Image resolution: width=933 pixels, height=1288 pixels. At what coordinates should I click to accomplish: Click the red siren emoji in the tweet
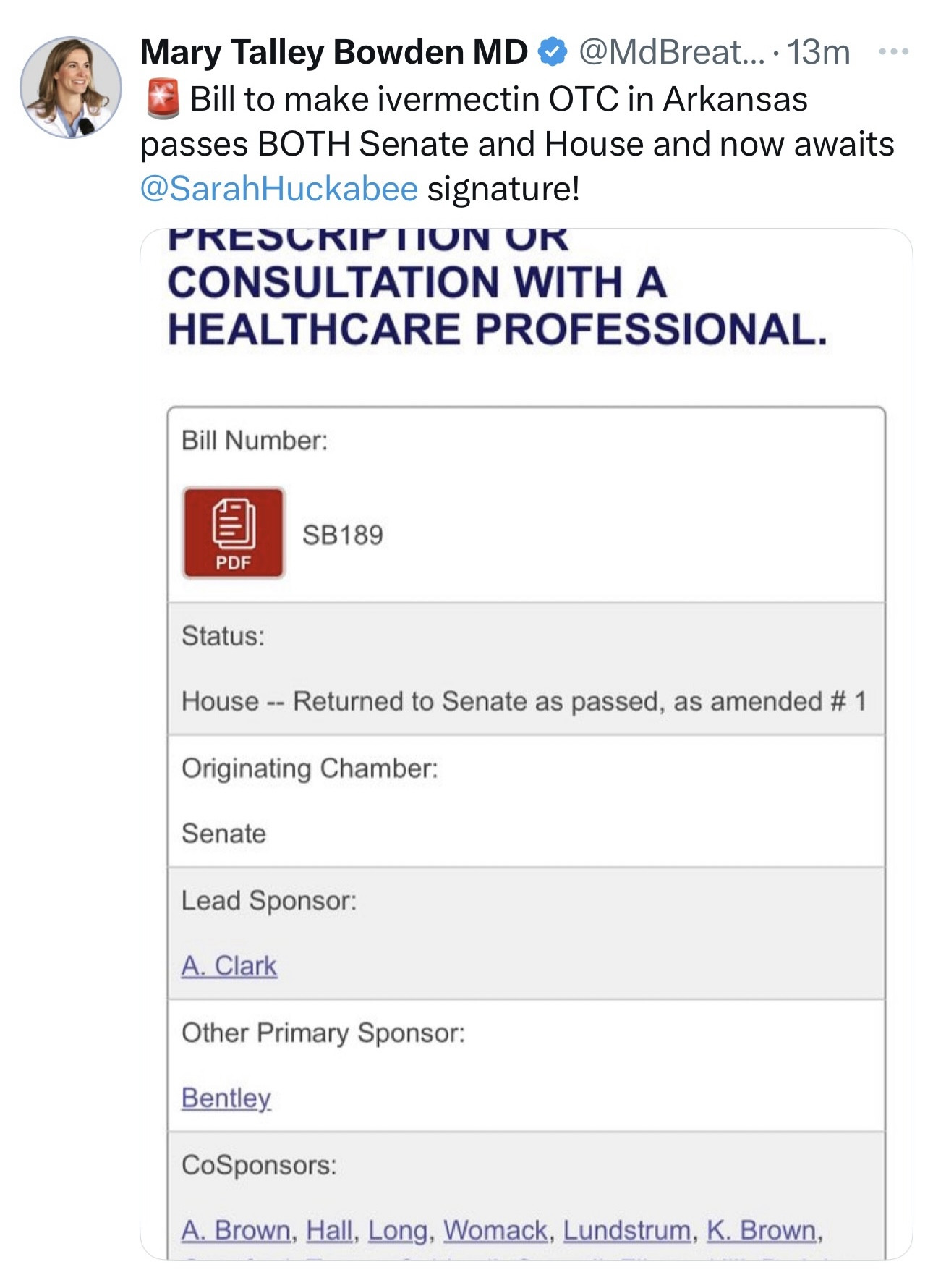(x=163, y=100)
